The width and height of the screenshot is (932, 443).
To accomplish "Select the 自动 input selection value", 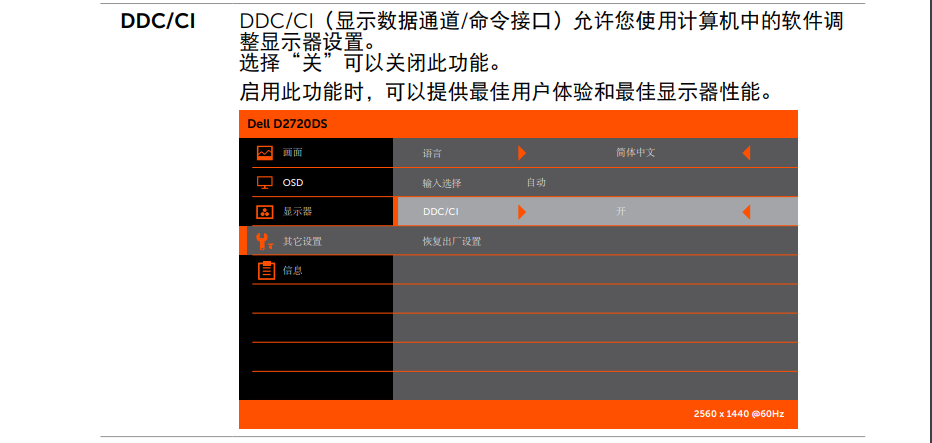I will (x=536, y=183).
